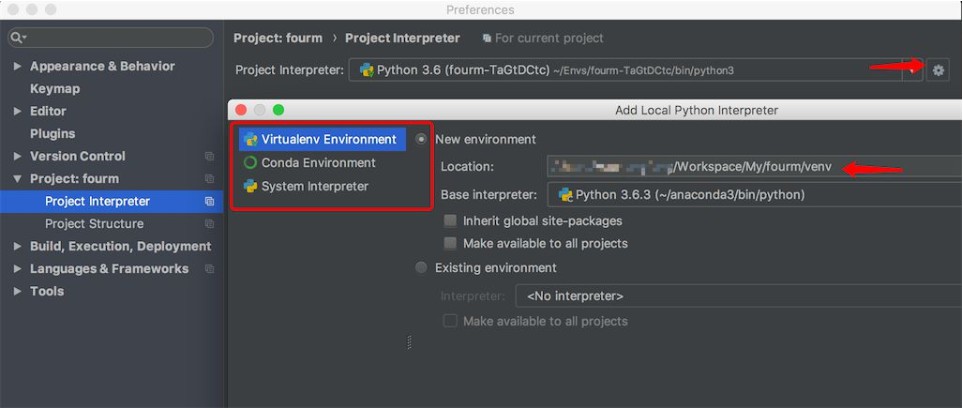The width and height of the screenshot is (963, 408).
Task: Check Make available to all projects under New environment
Action: [451, 244]
